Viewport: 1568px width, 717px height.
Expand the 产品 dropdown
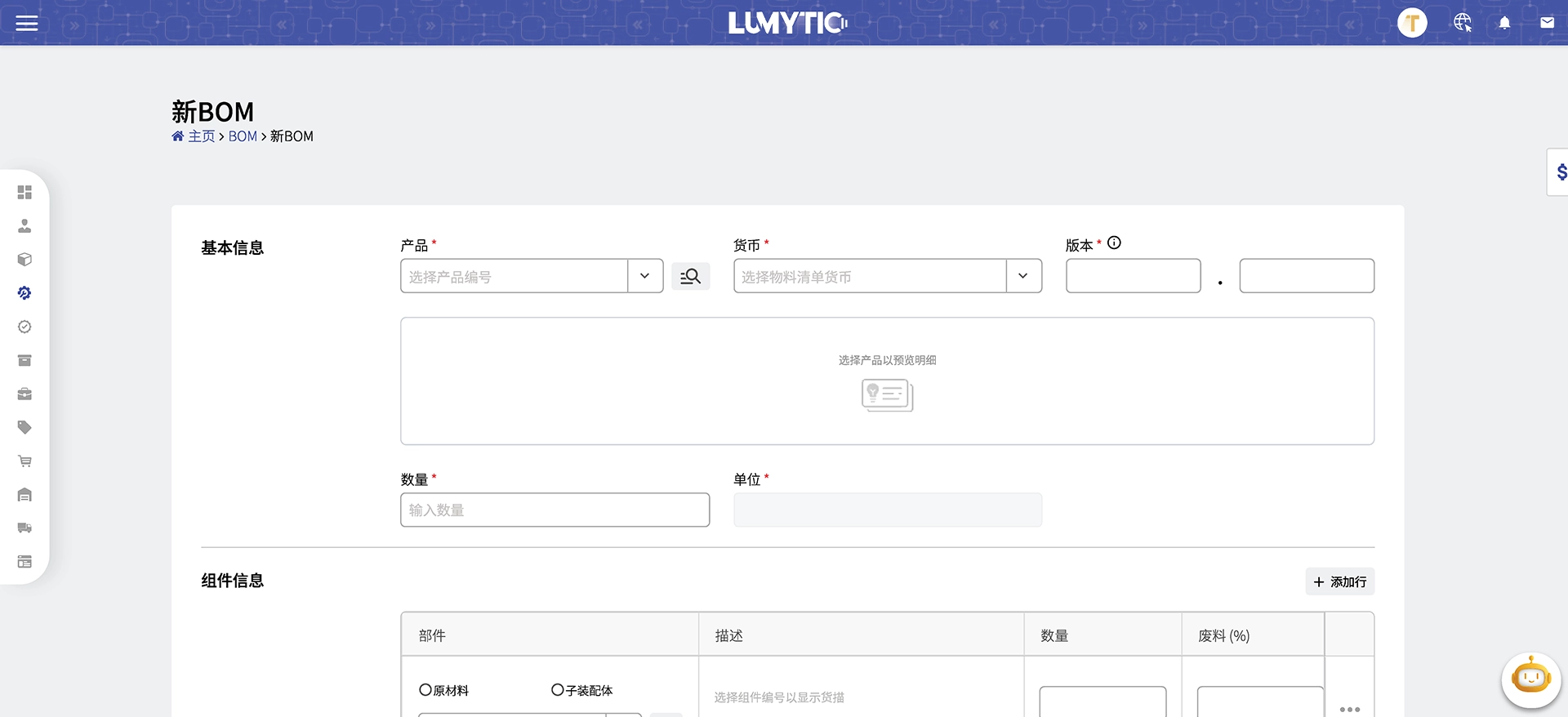(x=645, y=277)
